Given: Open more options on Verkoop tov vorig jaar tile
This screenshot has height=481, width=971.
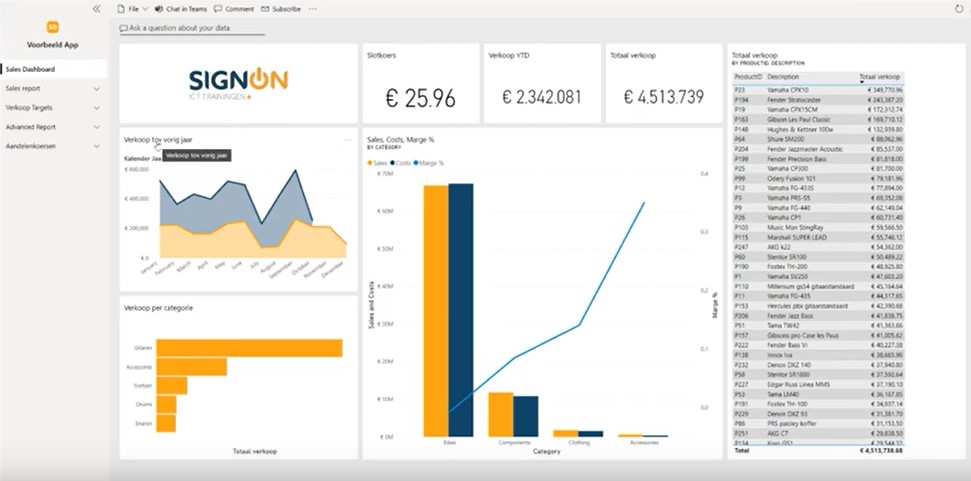Looking at the screenshot, I should 347,139.
